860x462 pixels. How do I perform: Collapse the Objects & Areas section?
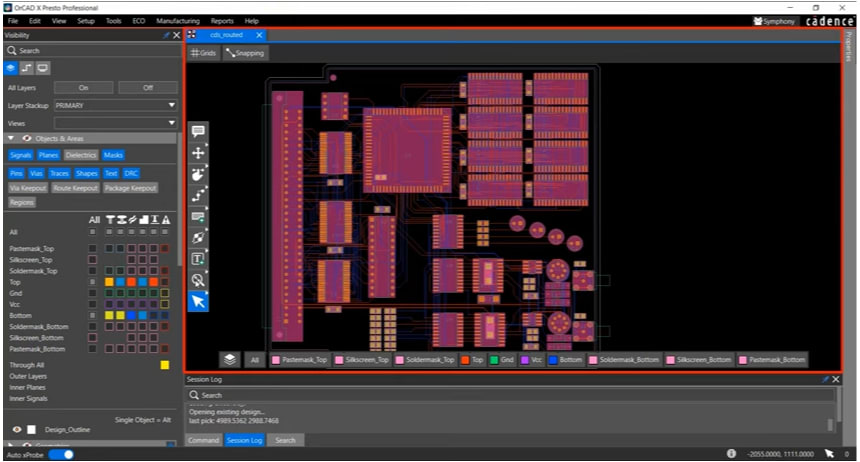[11, 138]
